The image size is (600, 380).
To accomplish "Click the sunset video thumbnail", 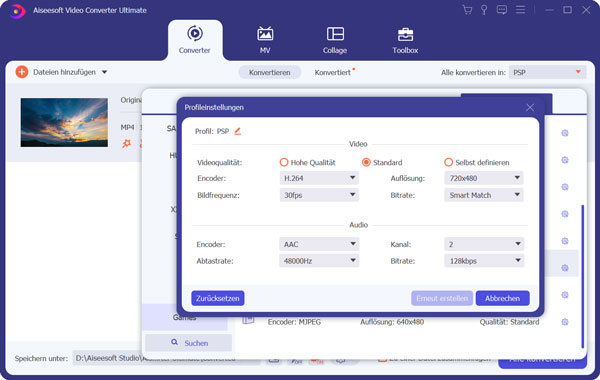I will pos(64,122).
